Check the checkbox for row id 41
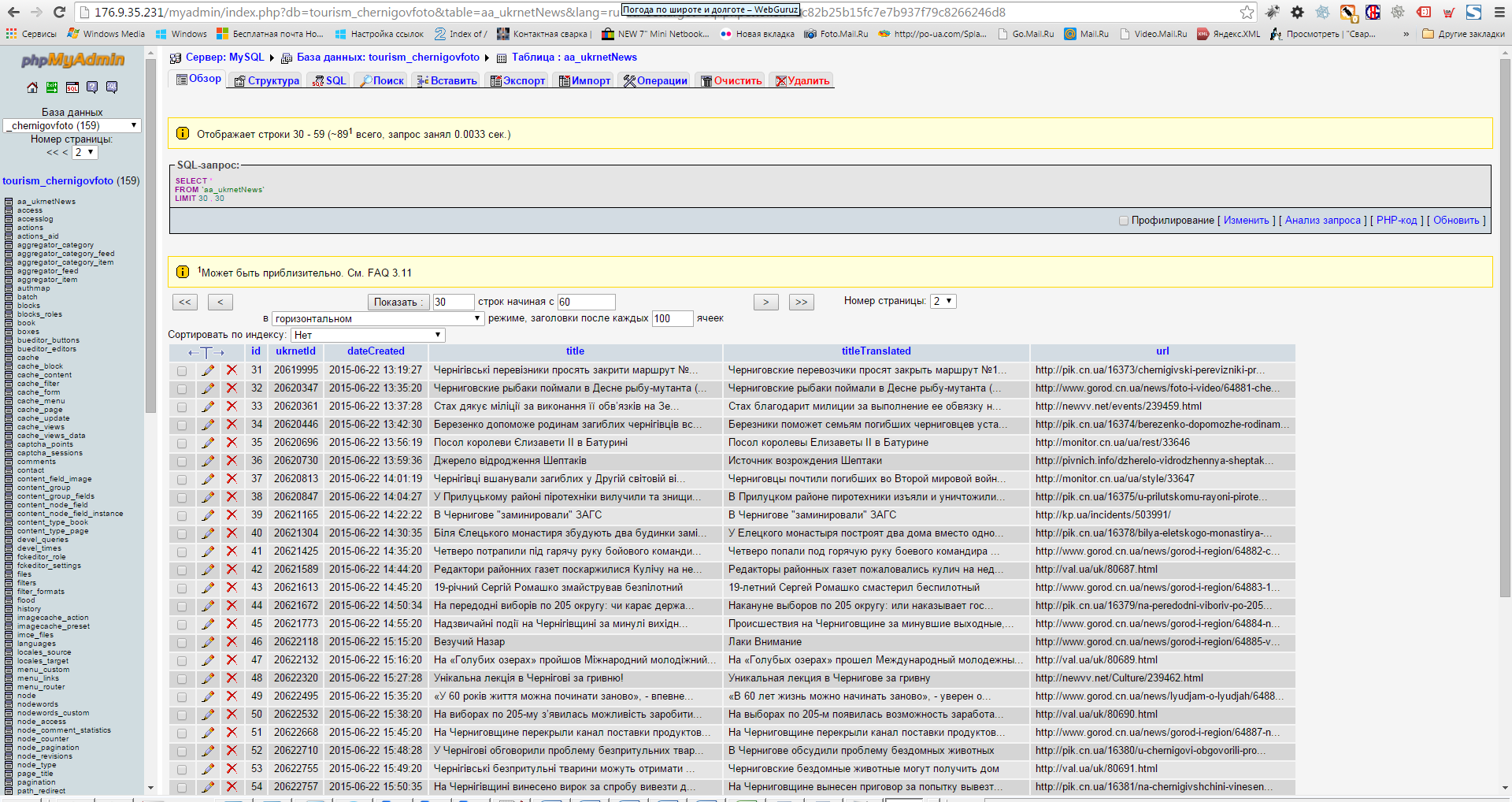1512x802 pixels. click(x=182, y=552)
